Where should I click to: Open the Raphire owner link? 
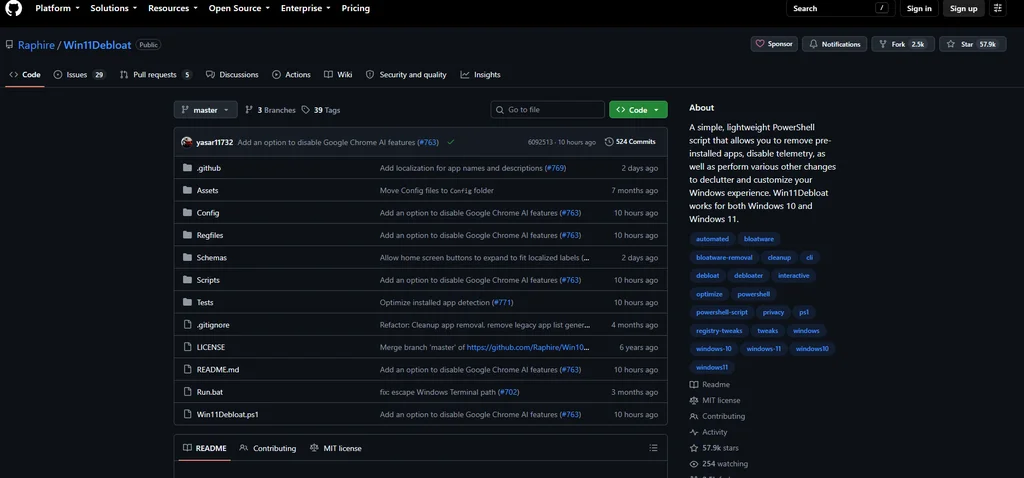pos(36,45)
